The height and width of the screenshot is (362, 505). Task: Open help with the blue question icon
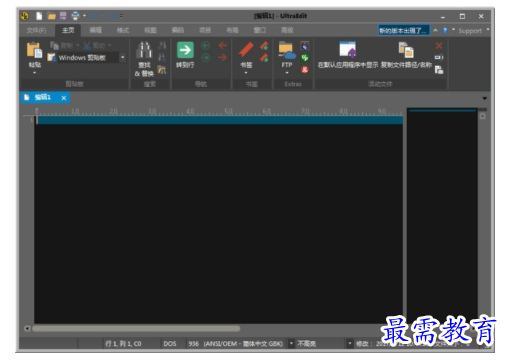click(445, 30)
